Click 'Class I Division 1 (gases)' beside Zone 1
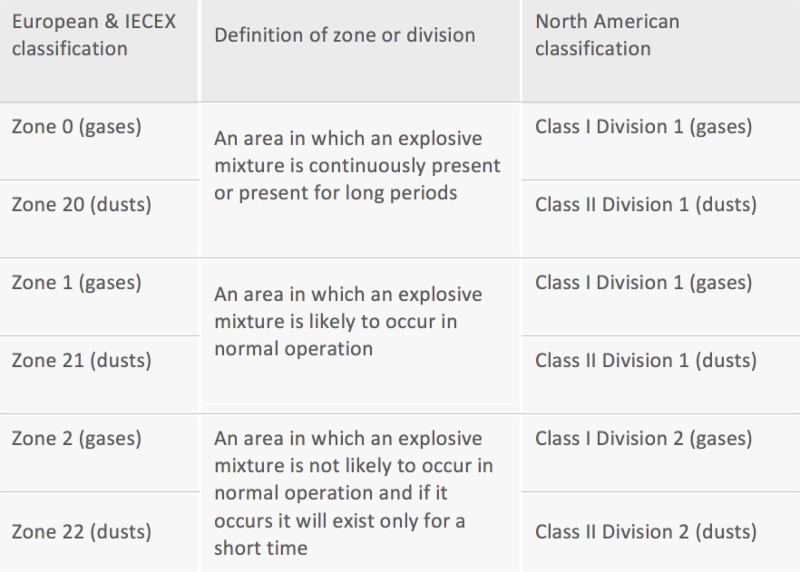Image resolution: width=800 pixels, height=572 pixels. pyautogui.click(x=643, y=283)
